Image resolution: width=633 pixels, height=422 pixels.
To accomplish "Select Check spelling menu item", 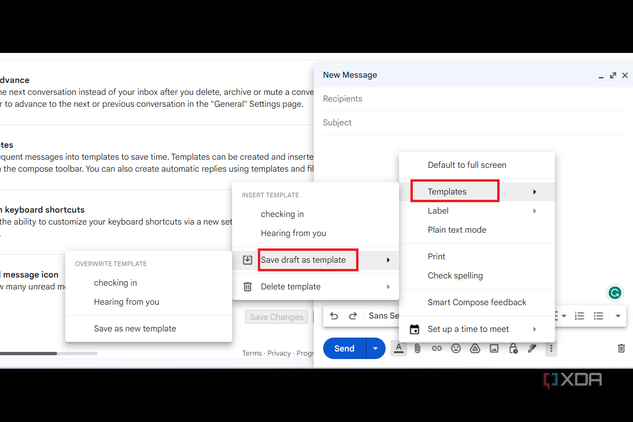I will 477,275.
